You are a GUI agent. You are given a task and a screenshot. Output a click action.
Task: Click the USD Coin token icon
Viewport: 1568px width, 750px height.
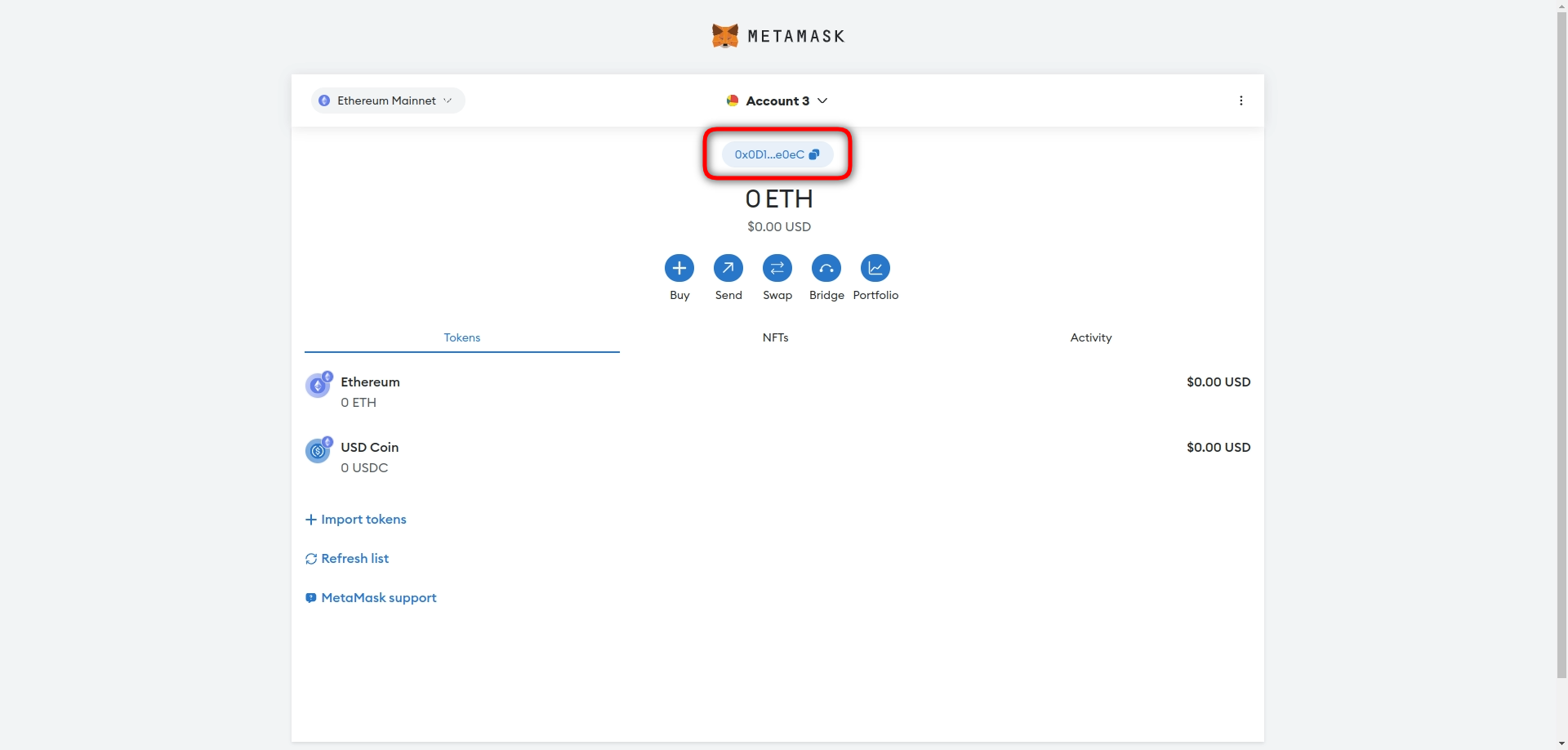(x=318, y=450)
